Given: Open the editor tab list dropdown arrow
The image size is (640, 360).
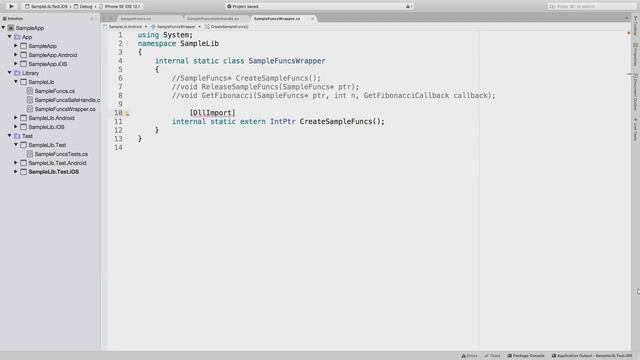Looking at the screenshot, I should tap(627, 18).
